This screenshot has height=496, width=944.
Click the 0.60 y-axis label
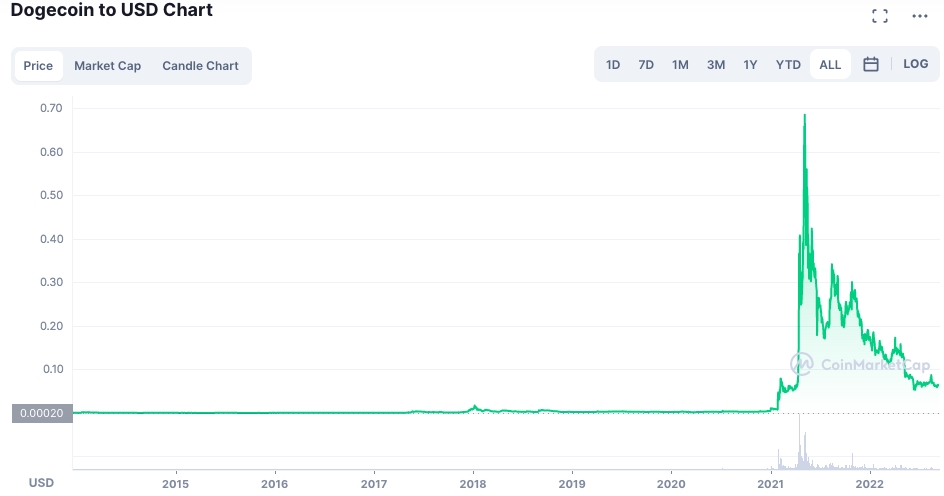pos(51,152)
